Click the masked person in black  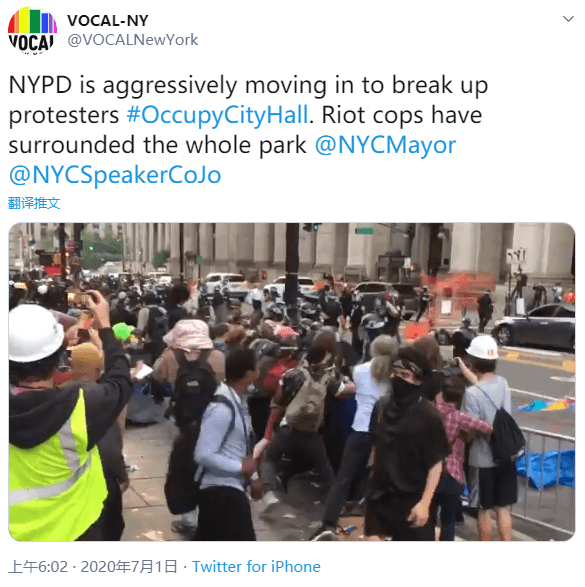coord(406,444)
